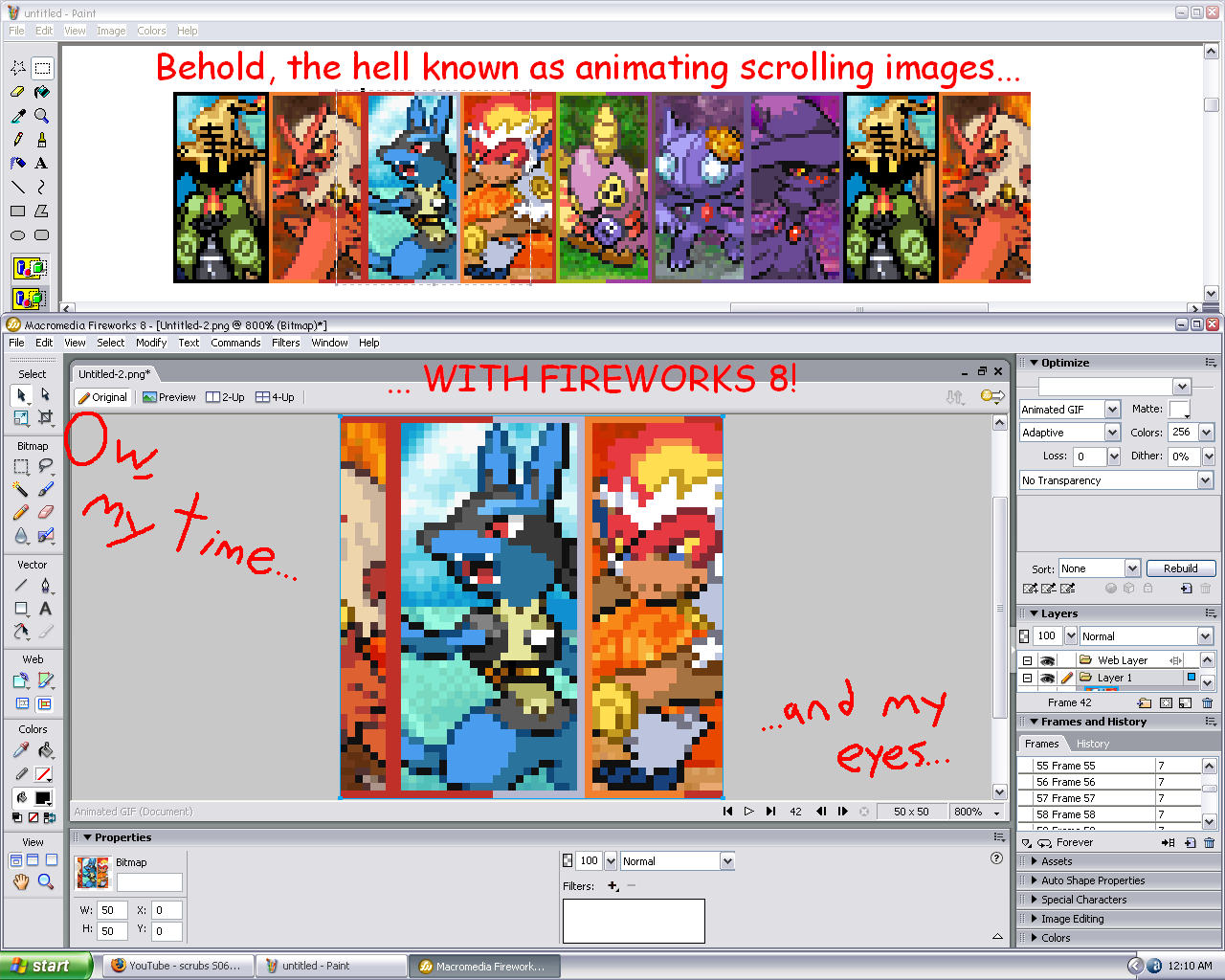Screen dimensions: 1225x980
Task: Switch to the Preview tab in document window
Action: (x=169, y=397)
